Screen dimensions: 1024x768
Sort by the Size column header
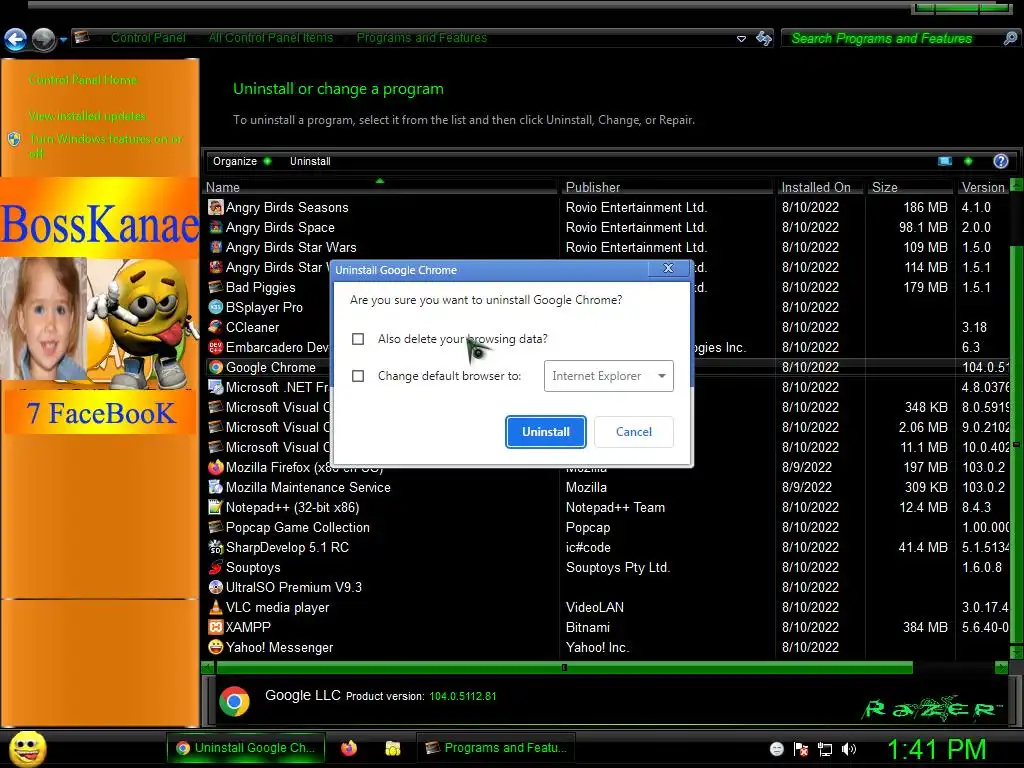click(910, 187)
